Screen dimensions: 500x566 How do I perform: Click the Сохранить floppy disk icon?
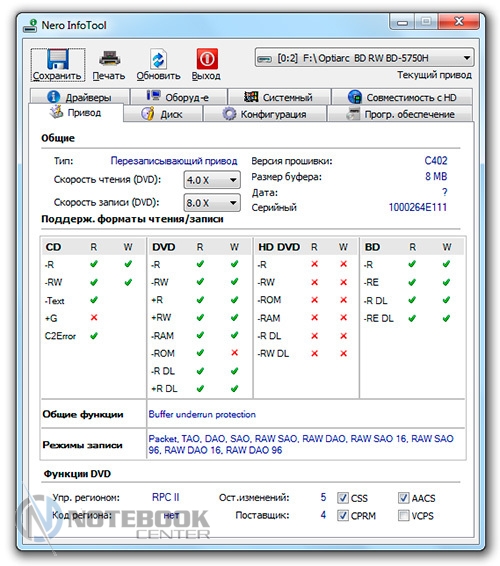[x=58, y=59]
